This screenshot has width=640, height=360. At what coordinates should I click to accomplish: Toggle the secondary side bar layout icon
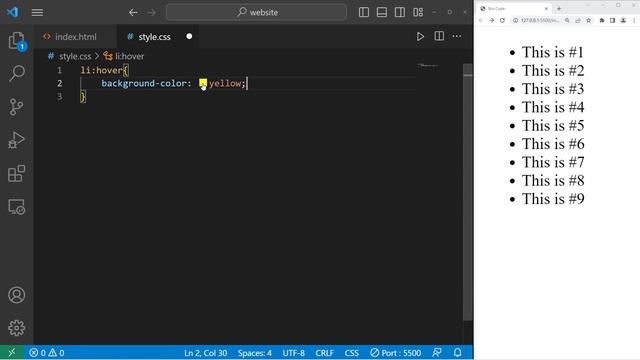400,12
